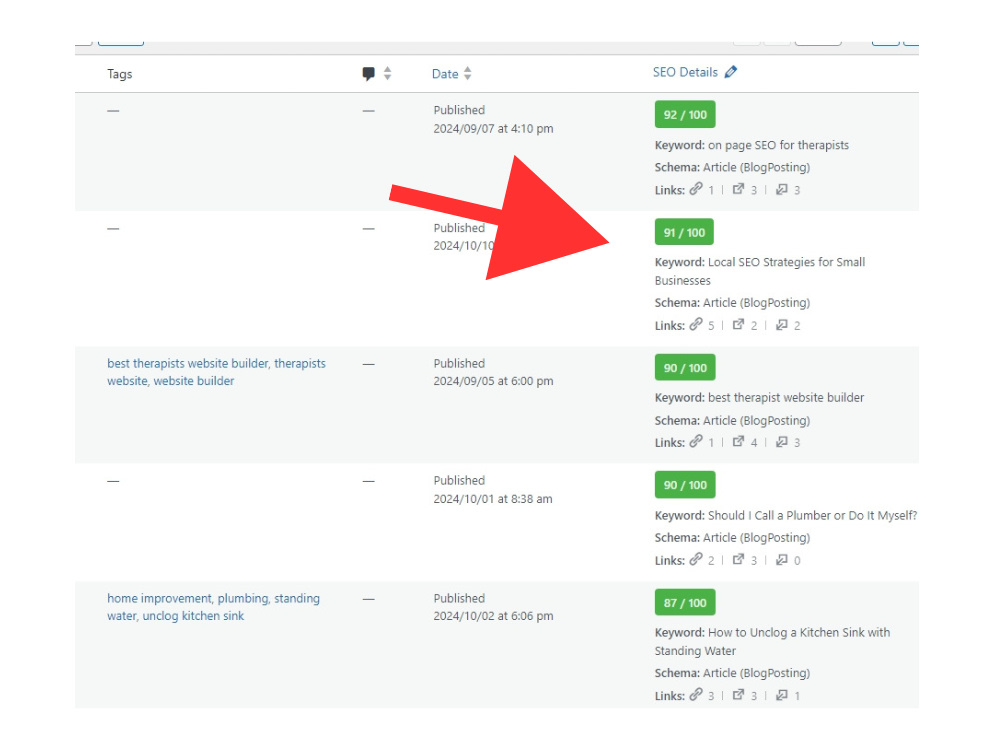
Task: Click the date '2024/10/02 at 6:06 pm'
Action: (493, 616)
